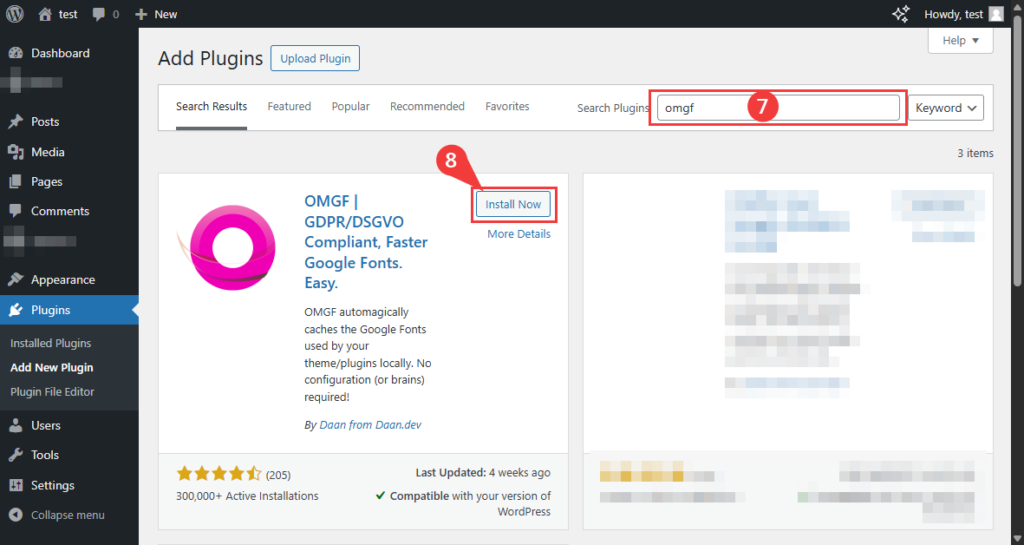
Task: Open Daan from Daan.dev author link
Action: 370,425
